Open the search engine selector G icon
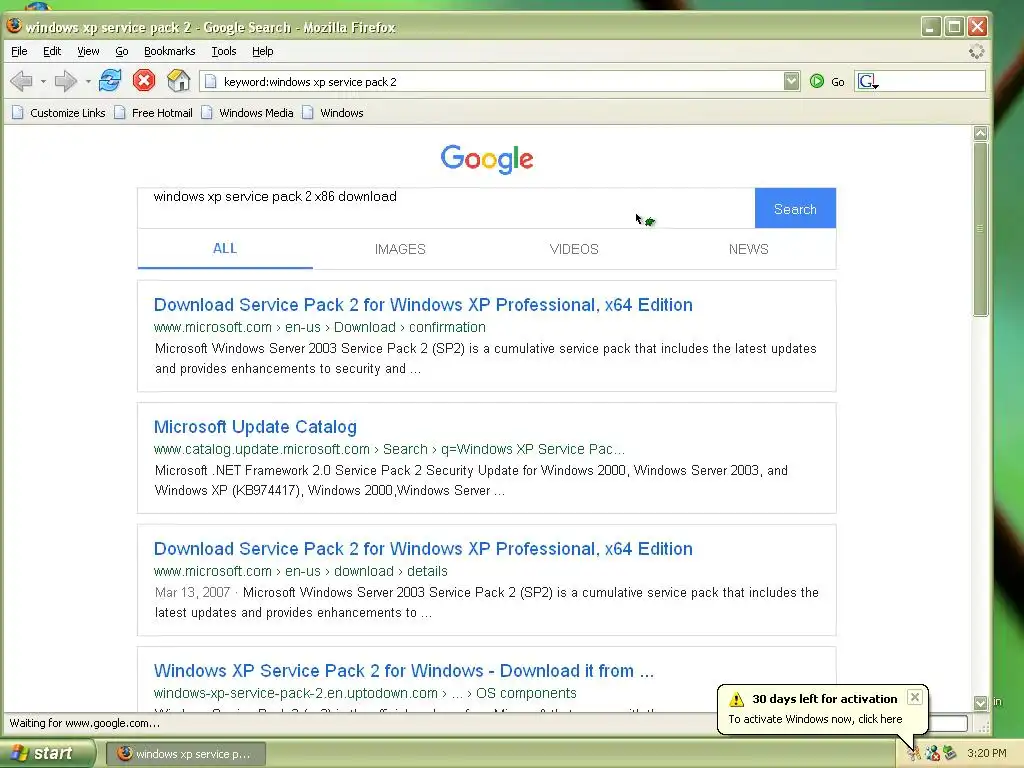 pos(867,81)
